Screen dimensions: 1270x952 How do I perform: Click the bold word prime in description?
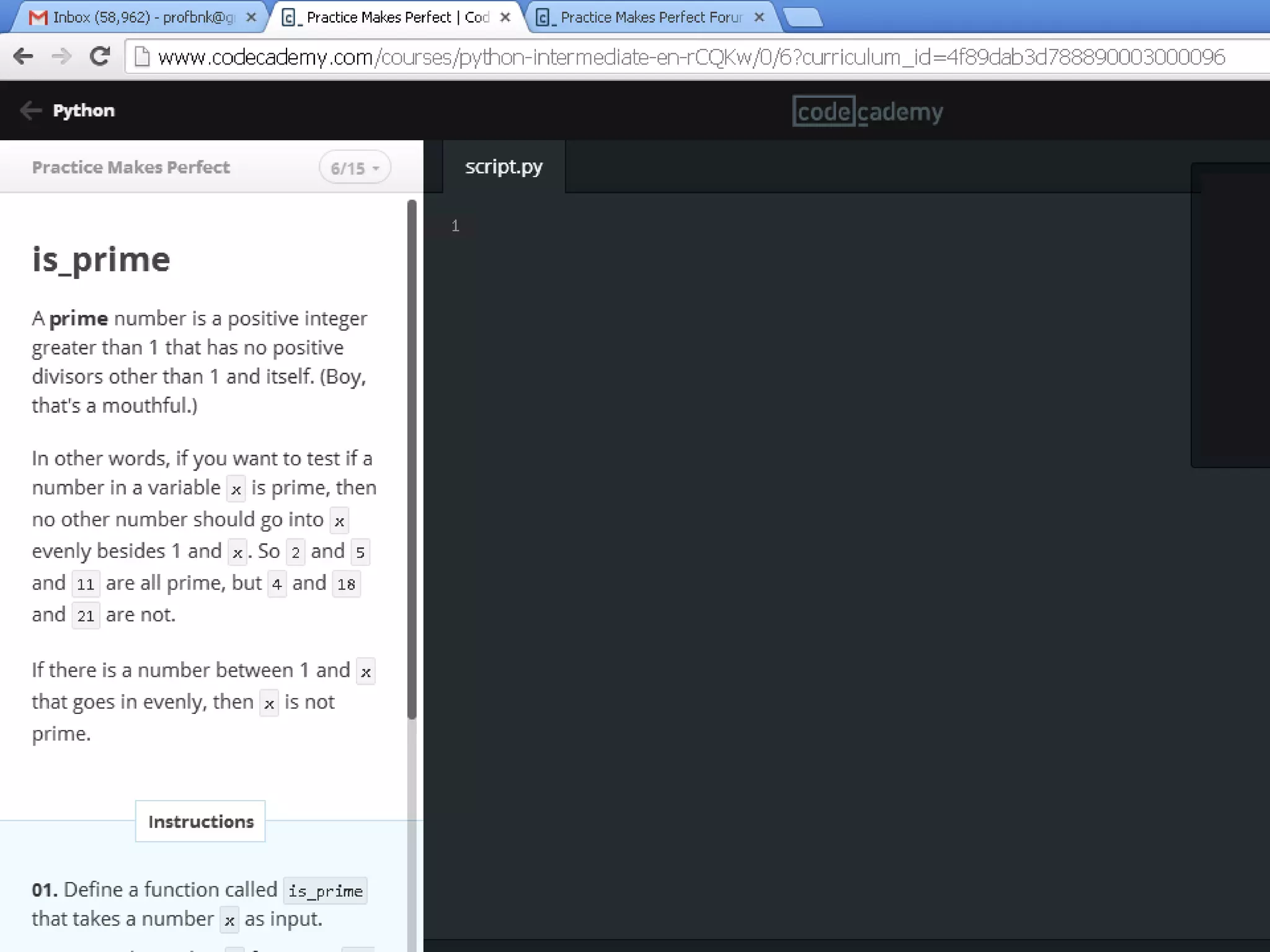click(x=79, y=319)
